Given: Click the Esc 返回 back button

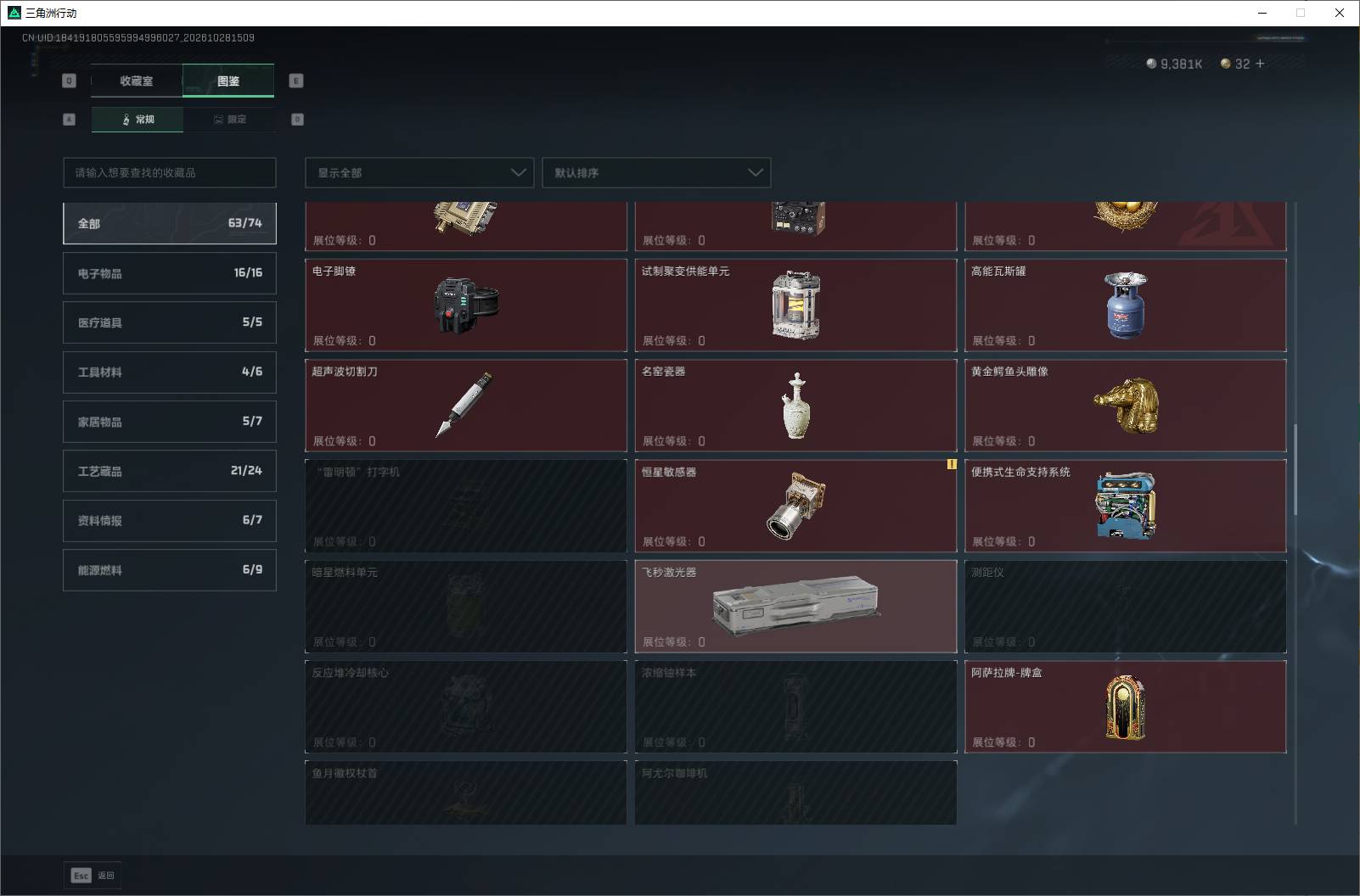Looking at the screenshot, I should click(x=93, y=876).
